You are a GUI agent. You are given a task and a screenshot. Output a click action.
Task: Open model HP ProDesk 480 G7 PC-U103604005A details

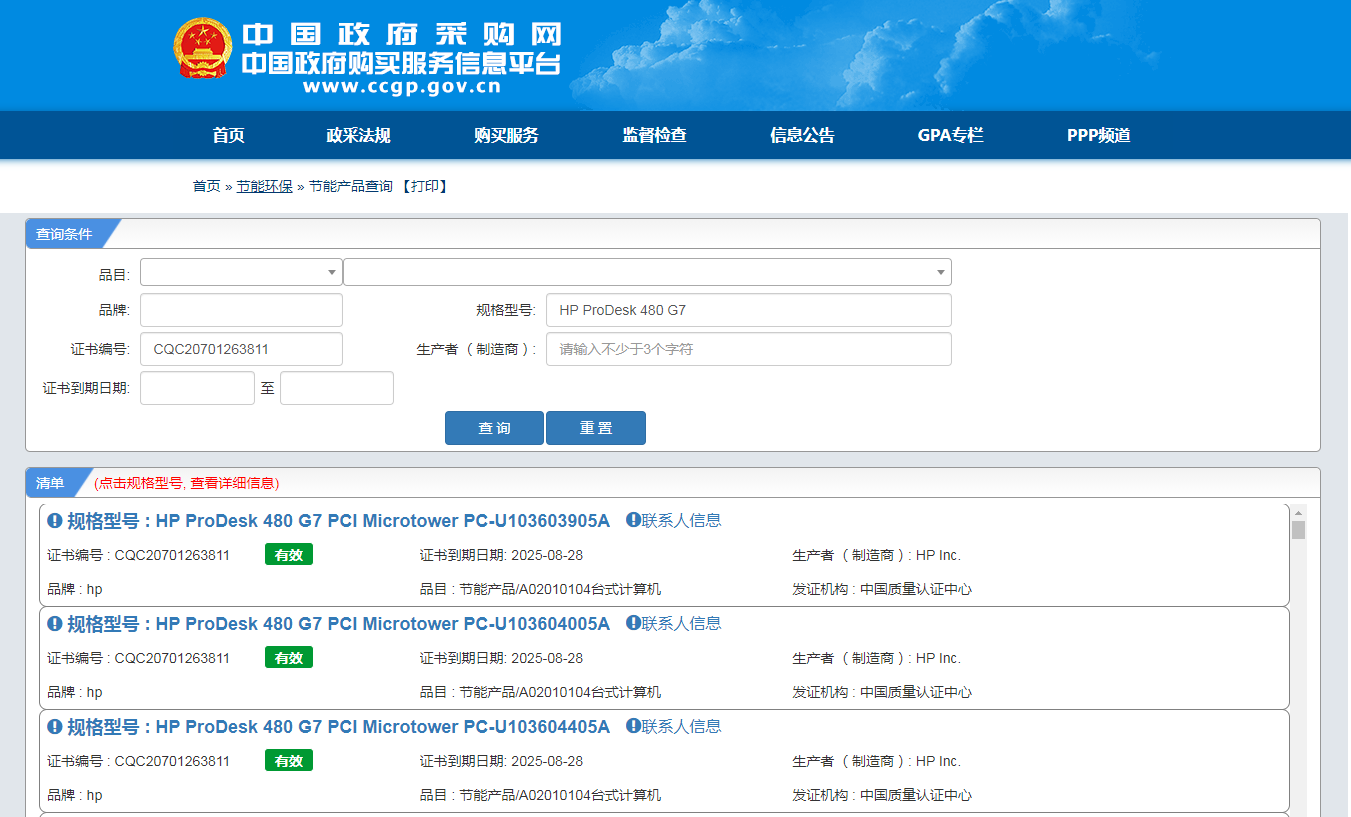point(338,623)
